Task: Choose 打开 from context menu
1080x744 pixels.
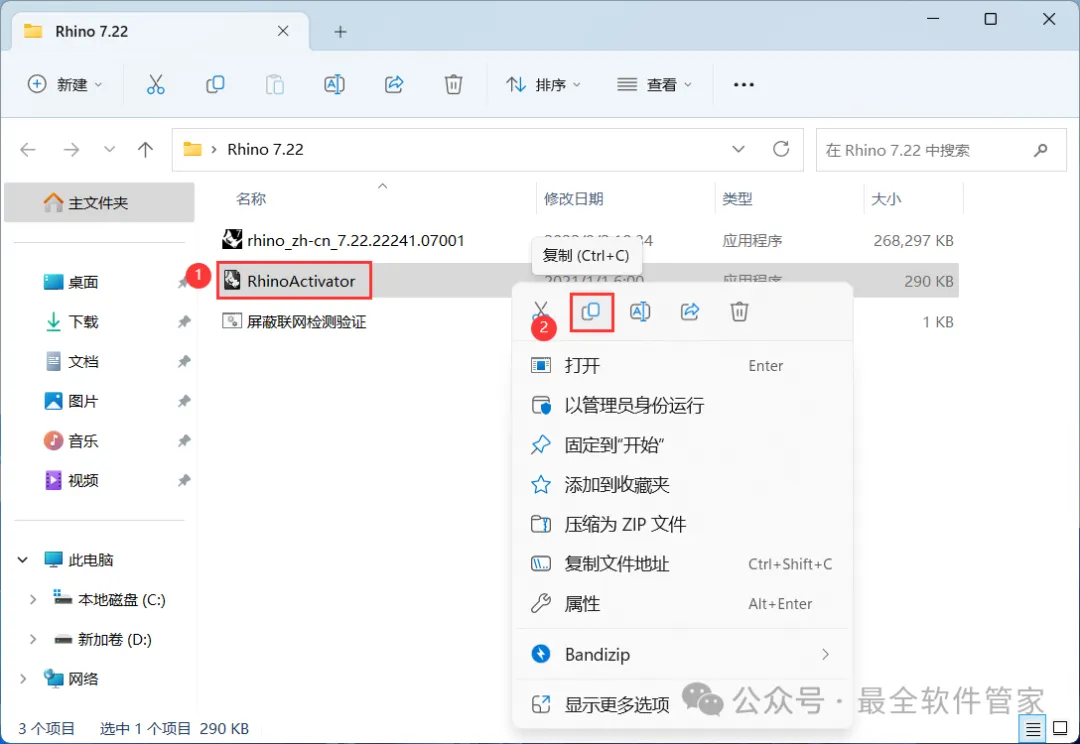Action: click(x=683, y=366)
